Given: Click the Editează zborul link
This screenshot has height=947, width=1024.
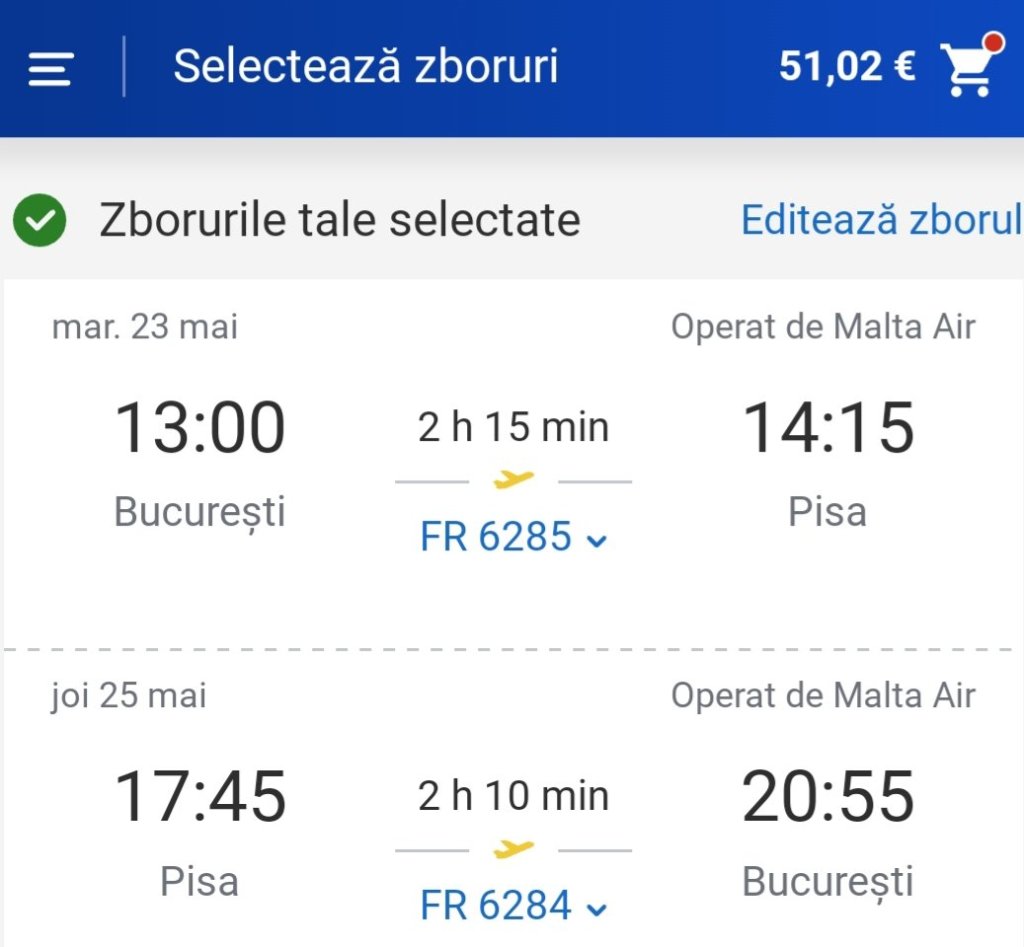Looking at the screenshot, I should [881, 220].
